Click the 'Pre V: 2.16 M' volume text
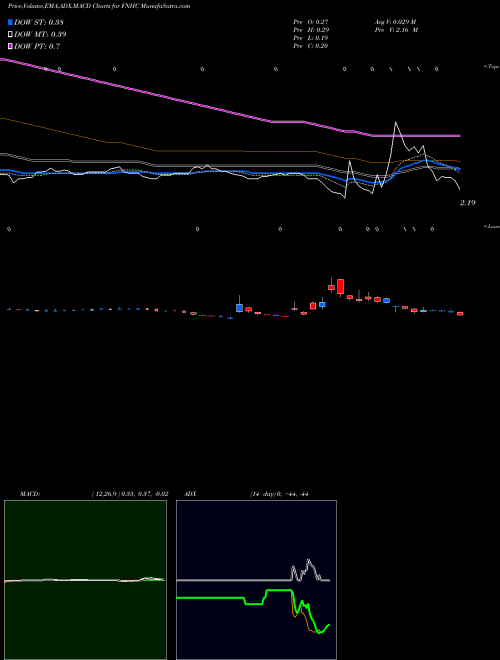This screenshot has width=500, height=660. (396, 30)
